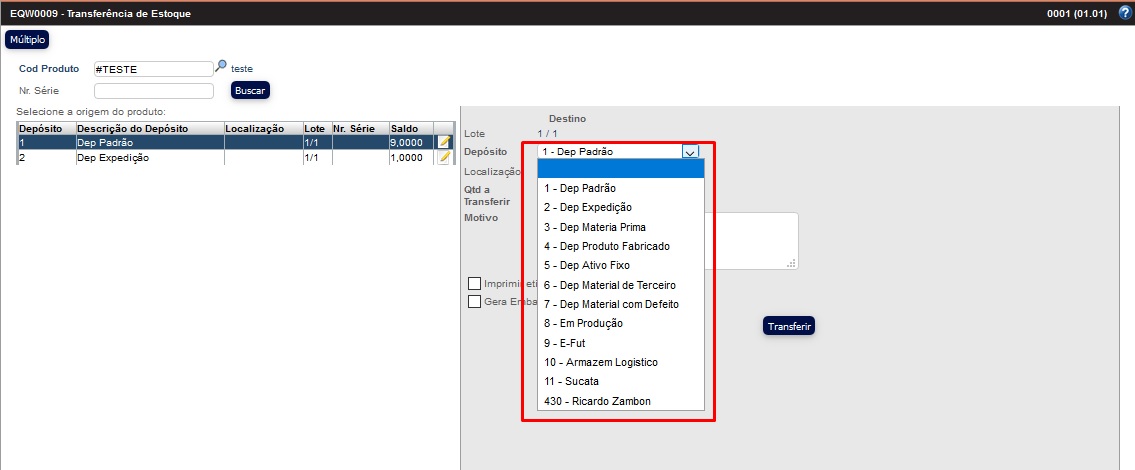Select the Dep Expedição row in table
The image size is (1135, 470).
tap(150, 158)
